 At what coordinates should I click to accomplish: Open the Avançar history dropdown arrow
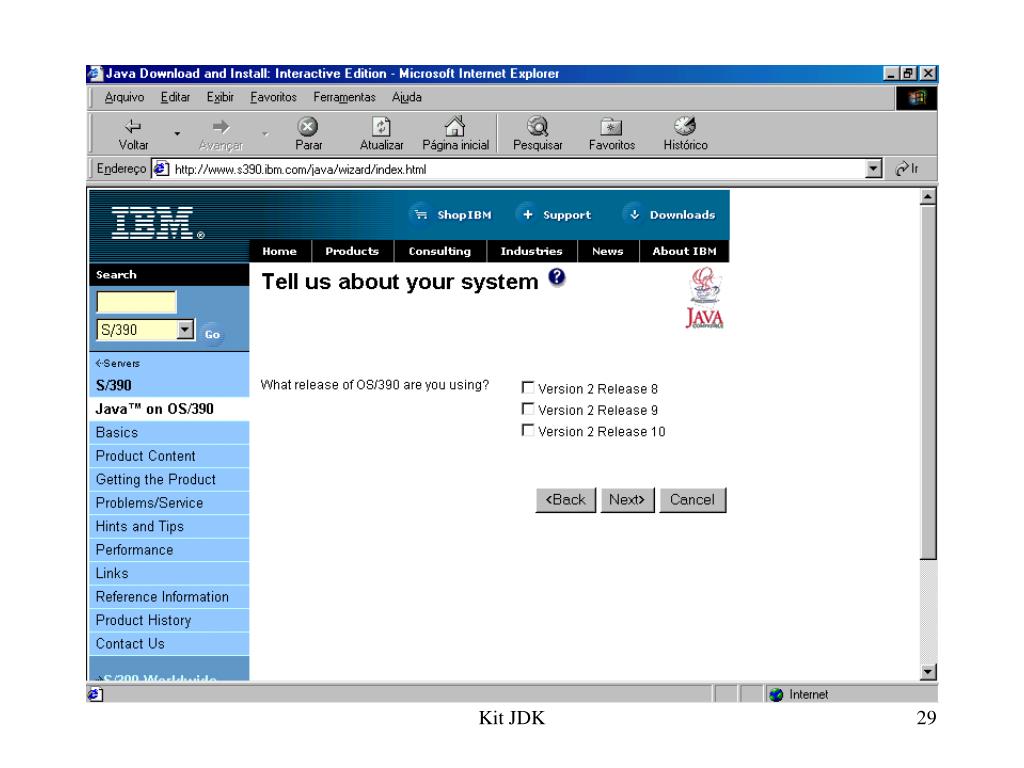click(265, 133)
